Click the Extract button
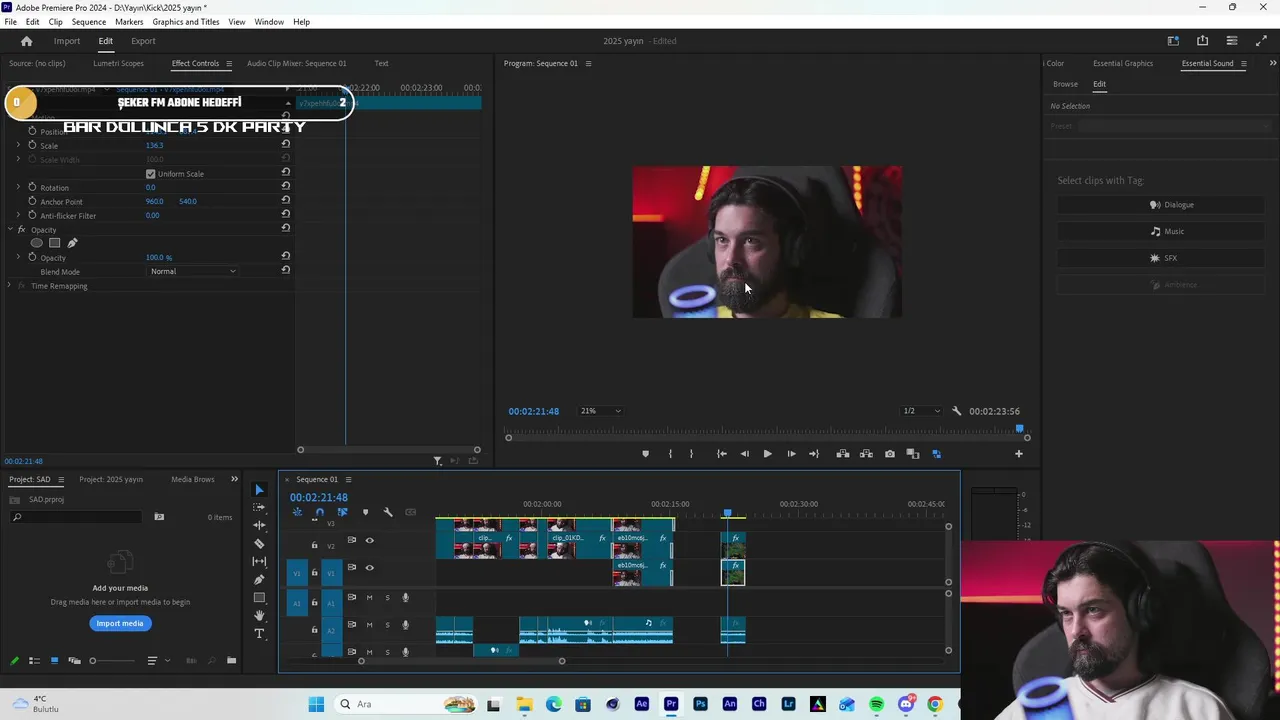1280x720 pixels. 866,454
